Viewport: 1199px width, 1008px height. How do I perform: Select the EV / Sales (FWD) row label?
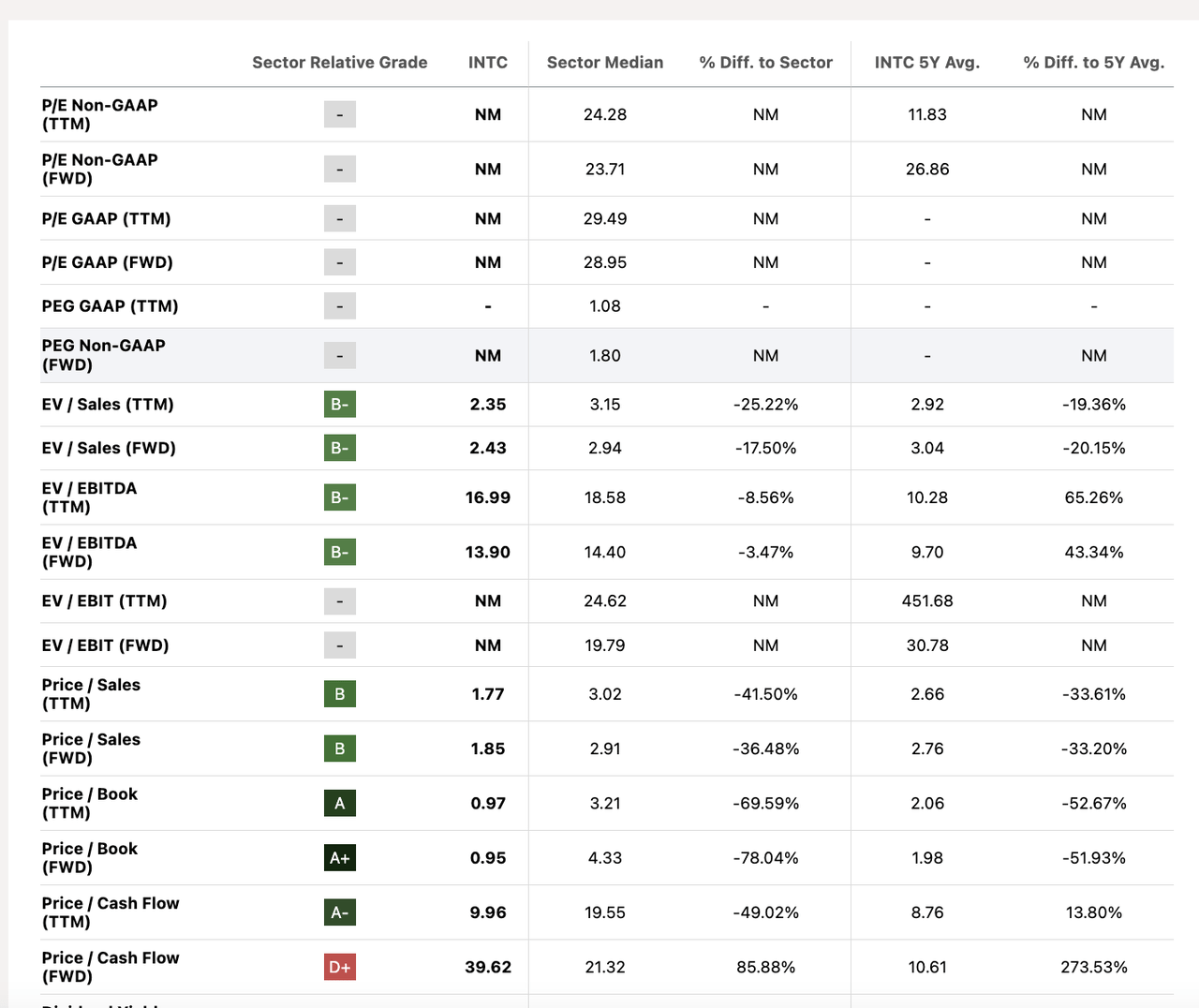109,448
